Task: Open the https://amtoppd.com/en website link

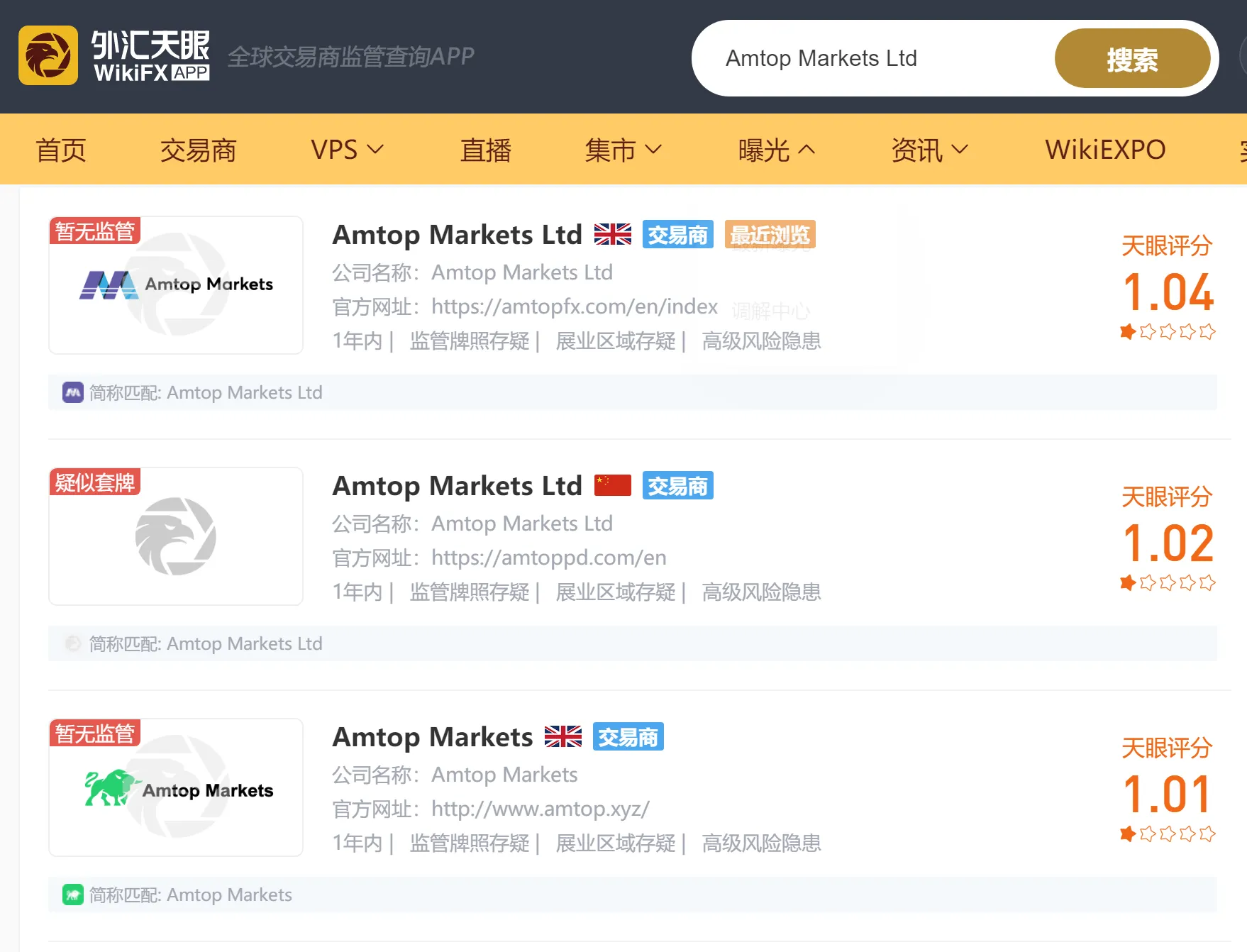Action: (x=549, y=558)
